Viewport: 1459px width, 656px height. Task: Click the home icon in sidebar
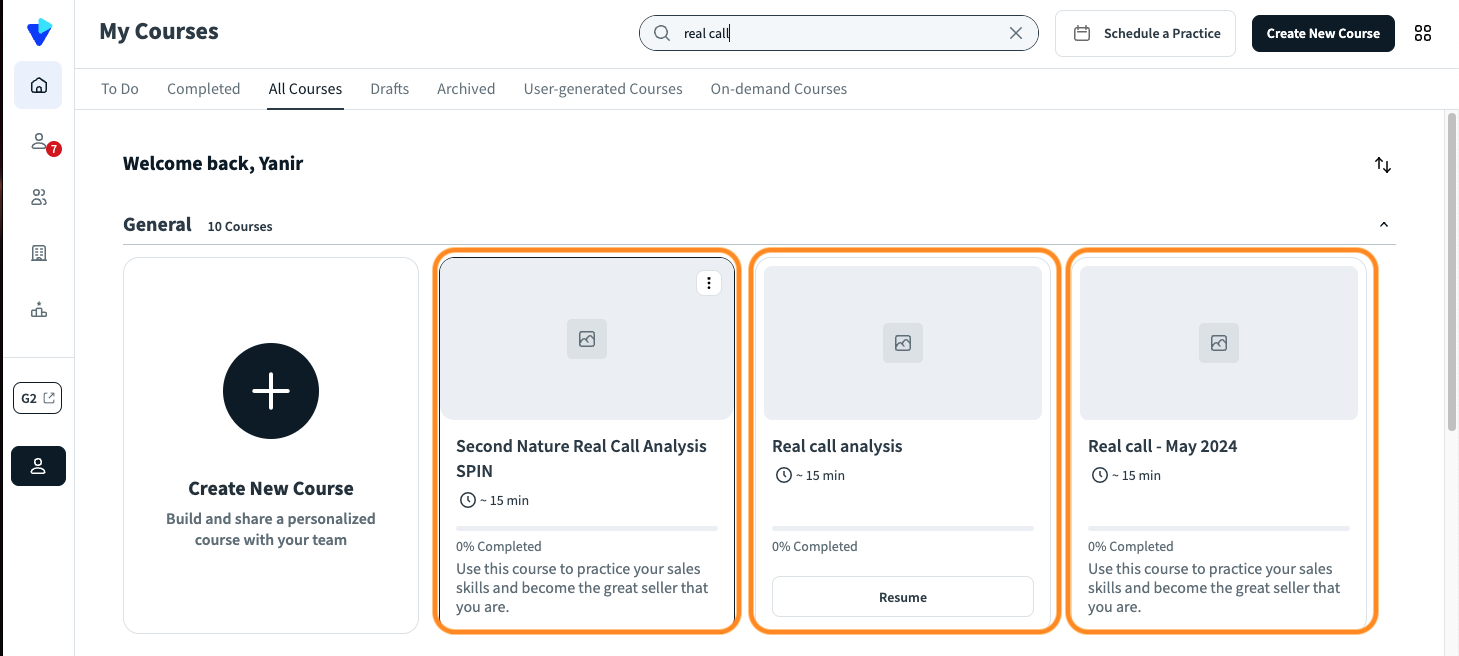tap(39, 85)
